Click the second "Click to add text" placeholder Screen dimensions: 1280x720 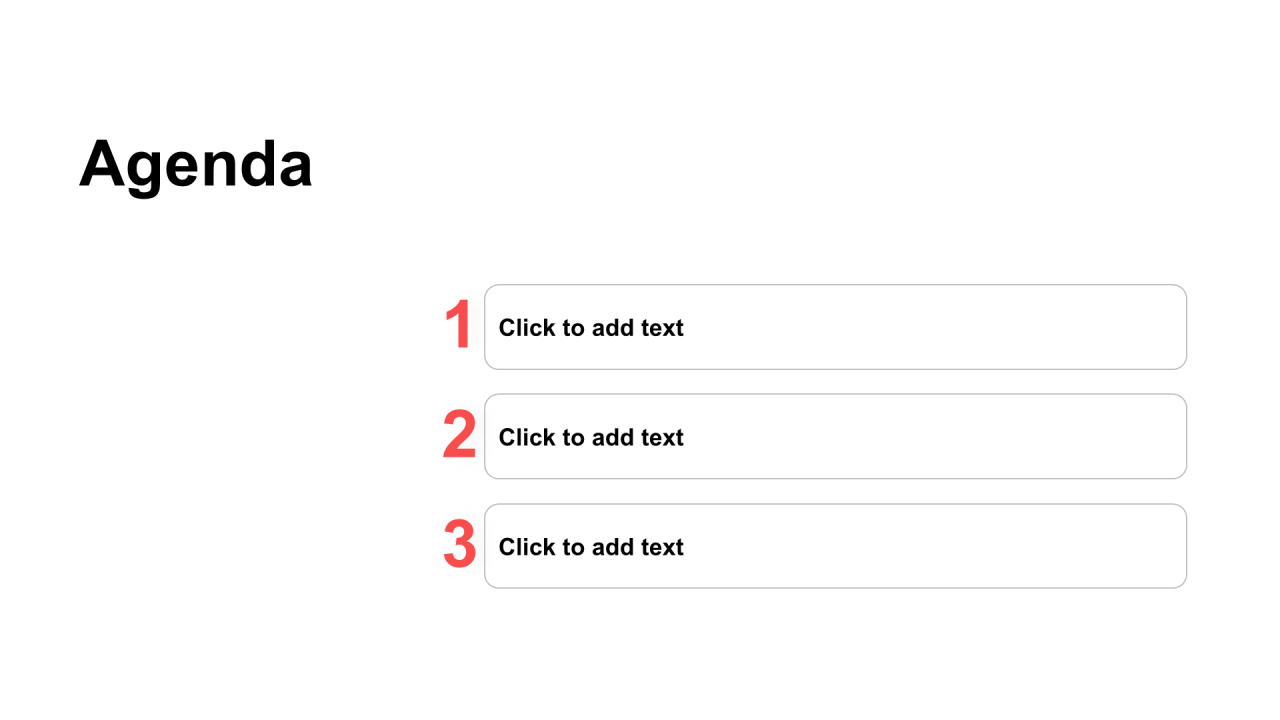point(591,437)
